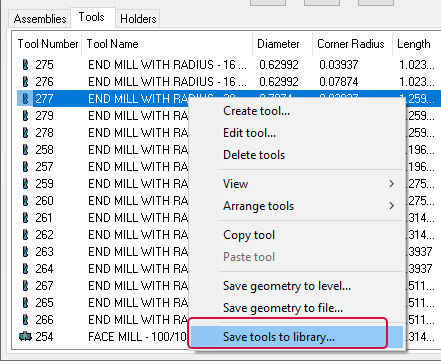Sort by Tool Name column header
This screenshot has width=441, height=361.
(167, 44)
